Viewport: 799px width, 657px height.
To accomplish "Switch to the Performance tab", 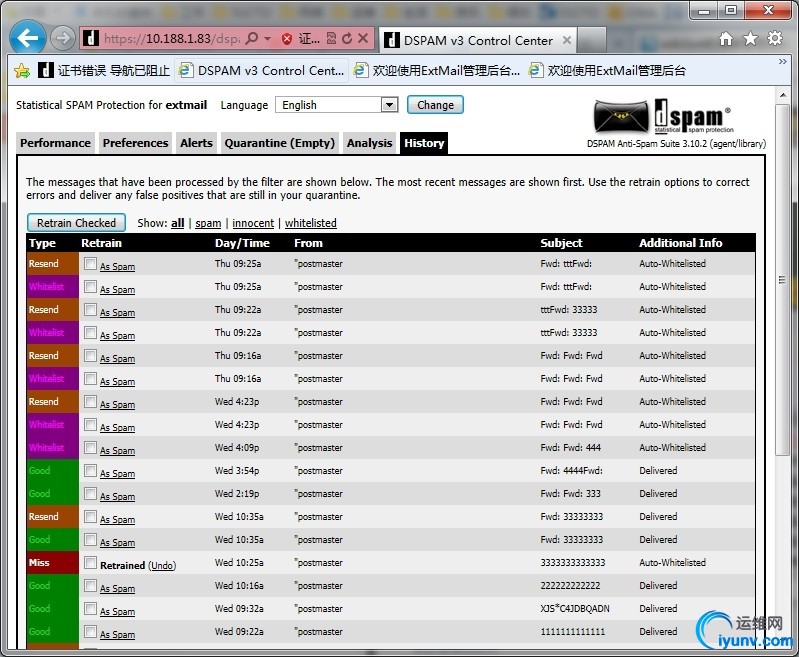I will [x=56, y=143].
